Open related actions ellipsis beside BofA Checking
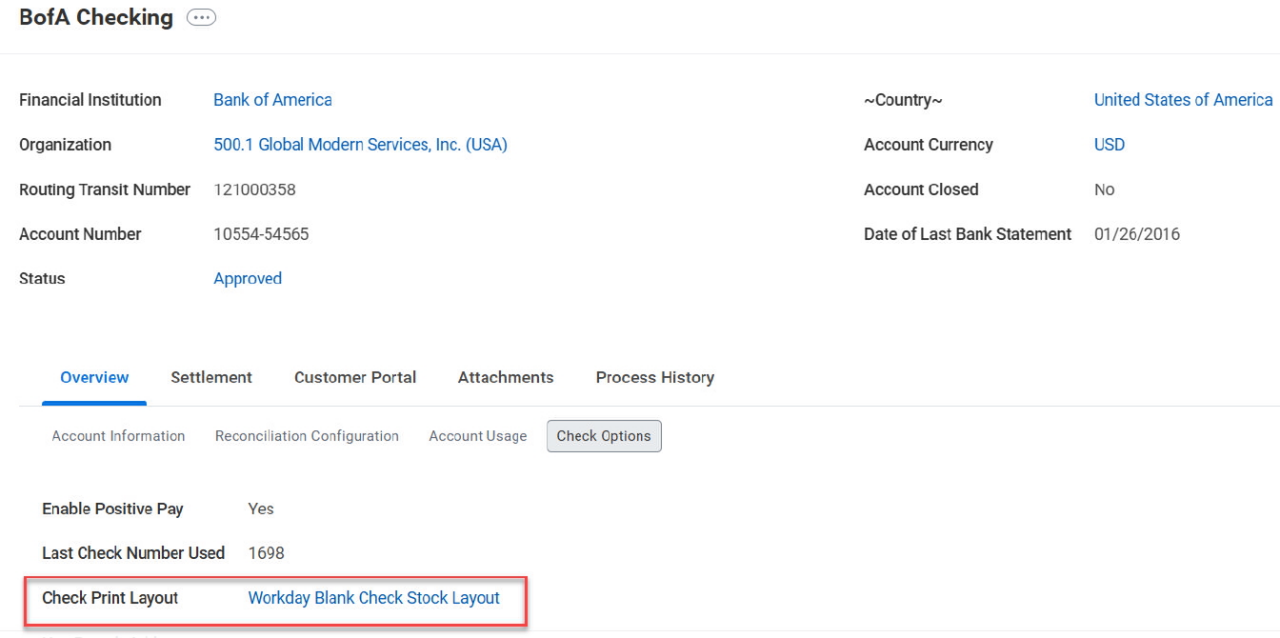Viewport: 1280px width, 638px height. click(x=201, y=19)
